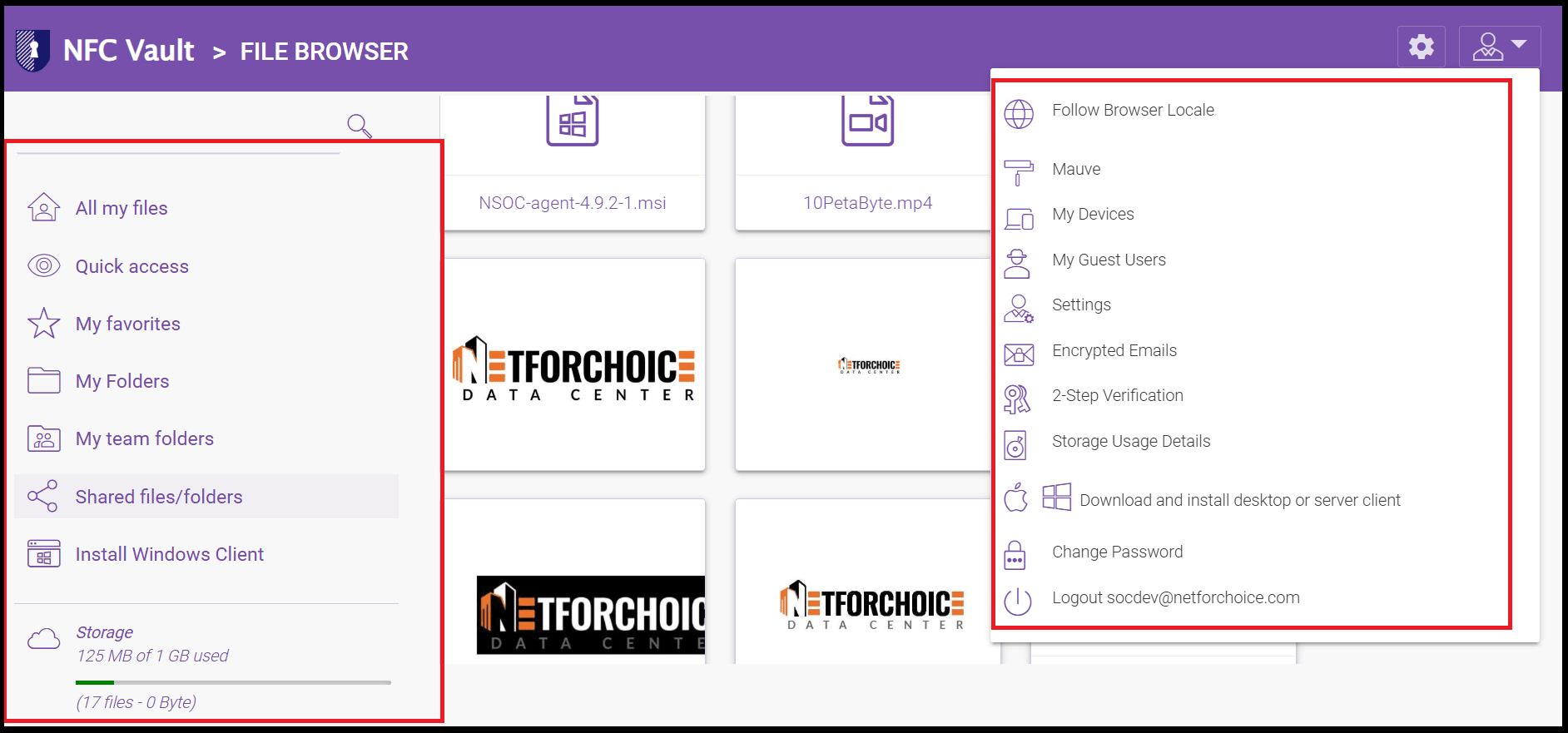
Task: Open Encrypted Emails menu item
Action: pos(1114,350)
